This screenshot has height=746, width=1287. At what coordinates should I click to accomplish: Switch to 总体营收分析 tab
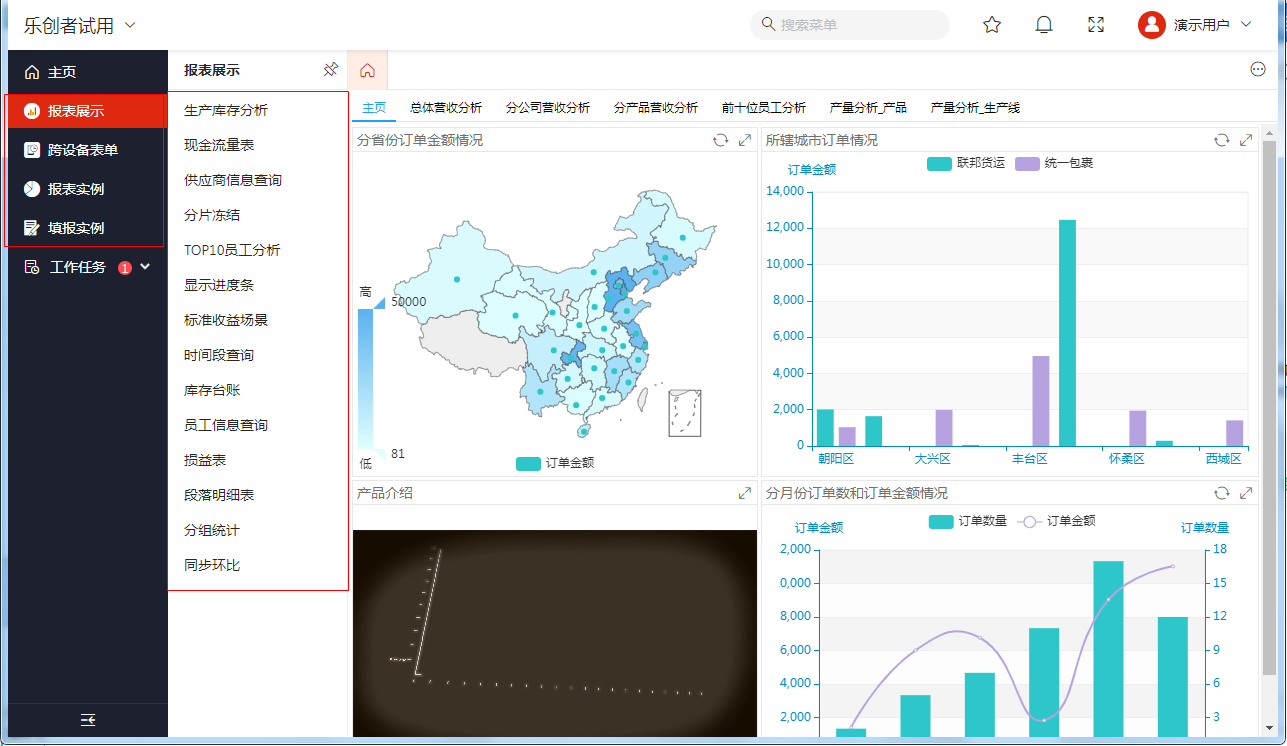click(445, 108)
